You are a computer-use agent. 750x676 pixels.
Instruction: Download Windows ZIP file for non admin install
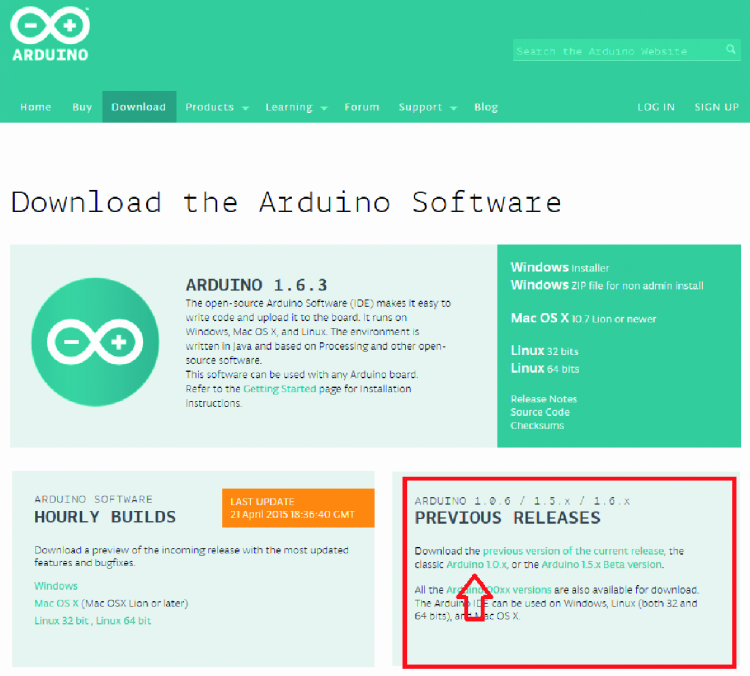pyautogui.click(x=607, y=285)
